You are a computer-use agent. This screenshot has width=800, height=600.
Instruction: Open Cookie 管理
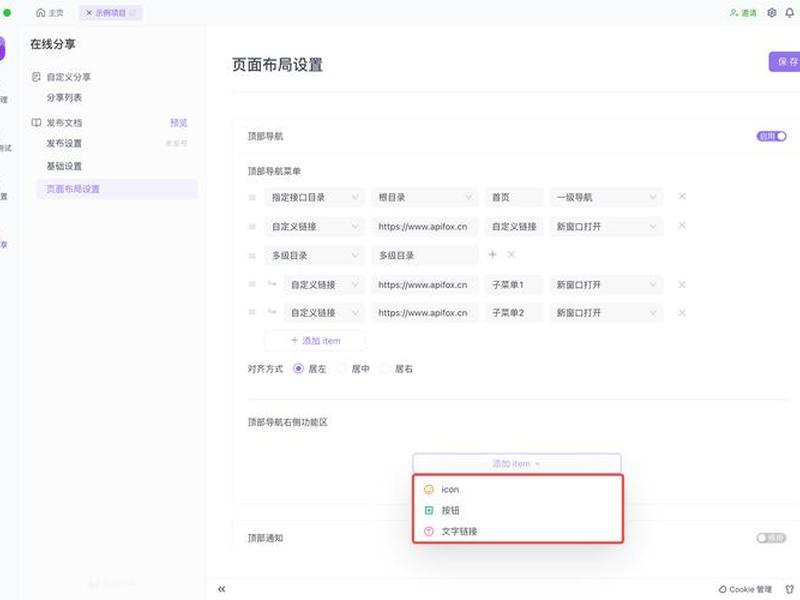click(x=745, y=589)
